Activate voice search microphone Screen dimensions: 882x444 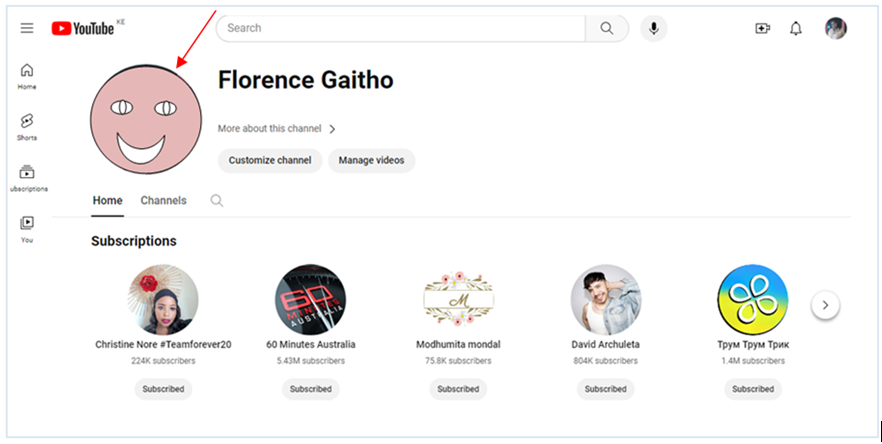coord(654,28)
